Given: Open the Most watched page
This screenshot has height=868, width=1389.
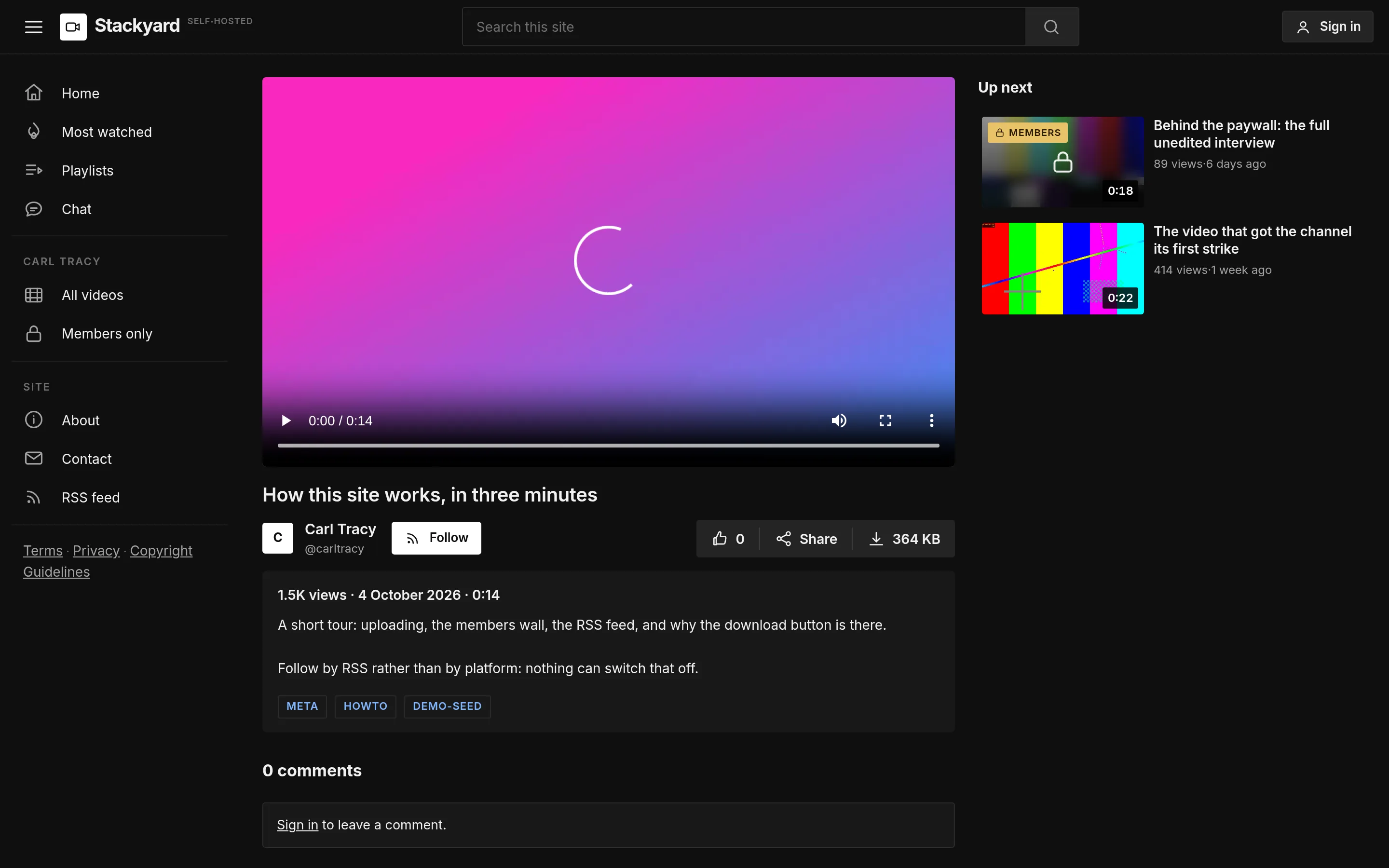Looking at the screenshot, I should tap(120, 132).
